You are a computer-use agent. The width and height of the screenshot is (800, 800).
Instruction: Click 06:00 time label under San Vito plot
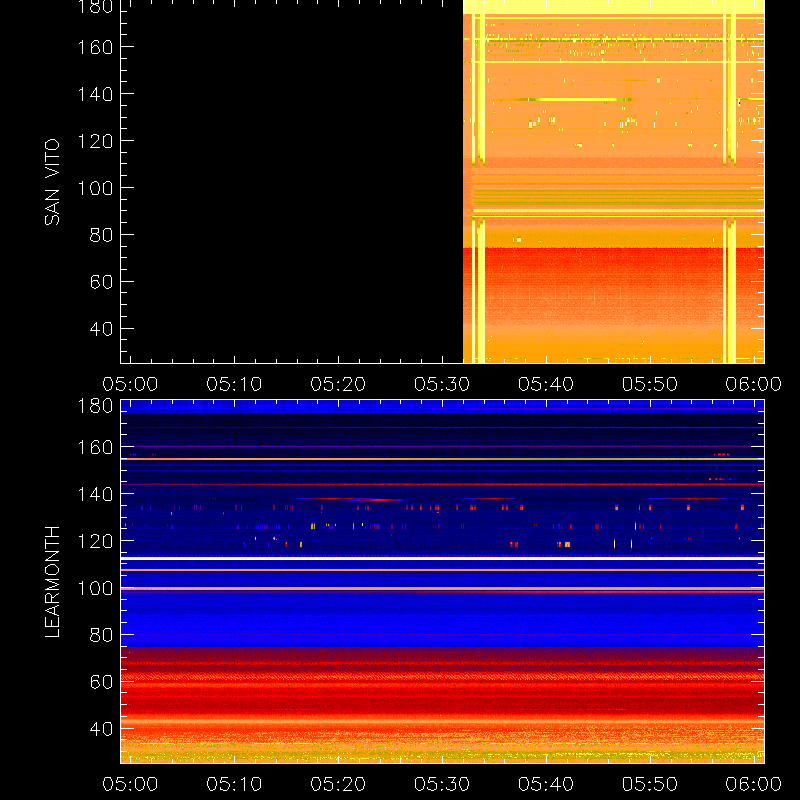pyautogui.click(x=754, y=384)
